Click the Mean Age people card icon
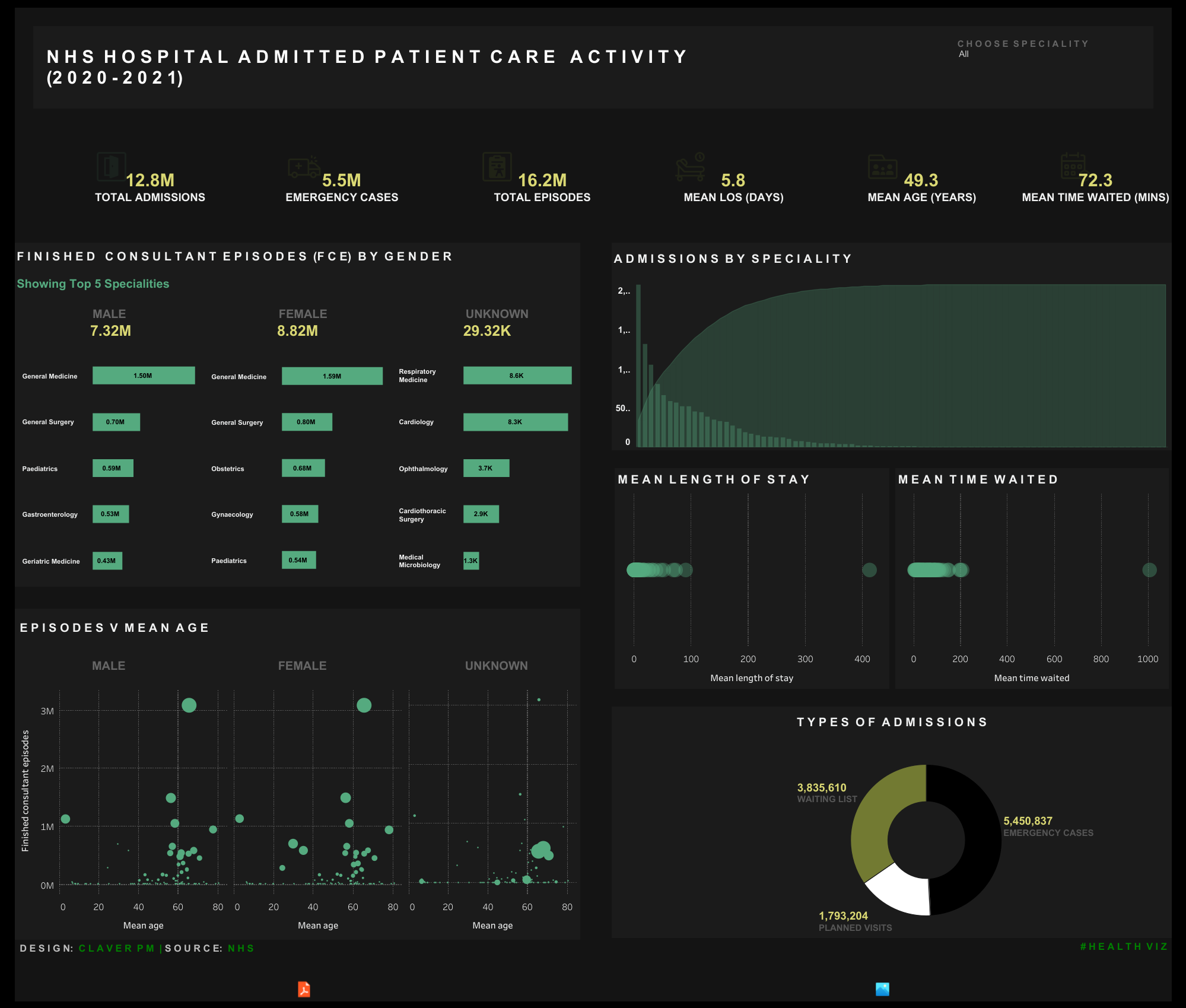The image size is (1186, 1008). click(x=883, y=167)
